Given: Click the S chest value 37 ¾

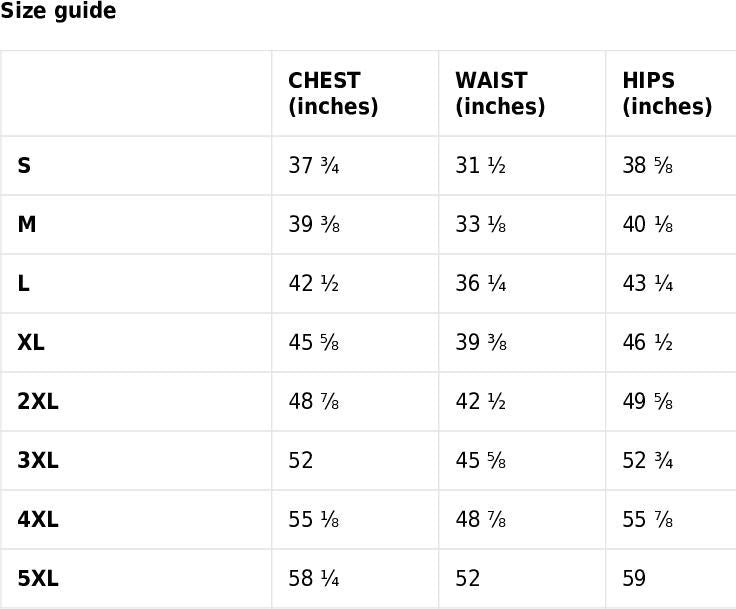Looking at the screenshot, I should 314,166.
